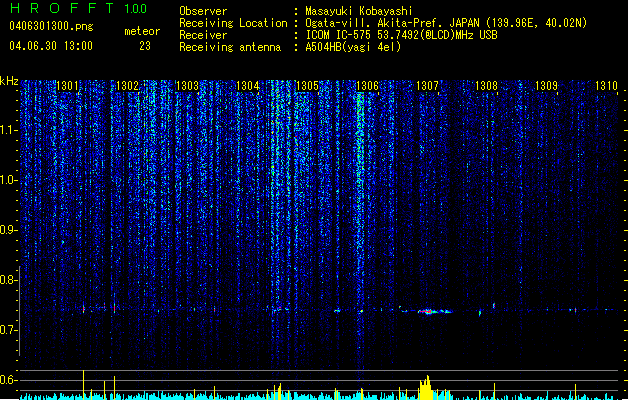Click the Observer field label

[203, 11]
